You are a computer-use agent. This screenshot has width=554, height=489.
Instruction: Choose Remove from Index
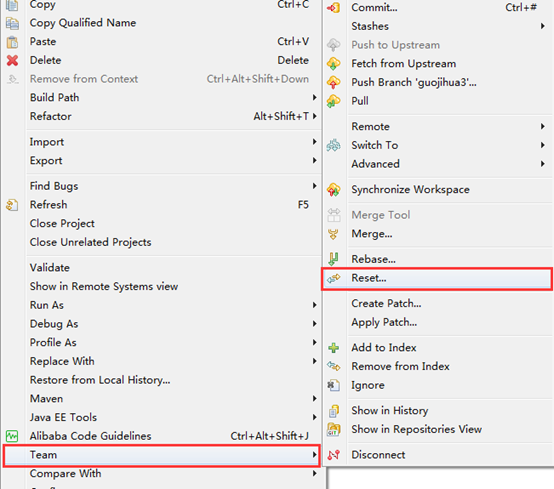click(x=400, y=366)
